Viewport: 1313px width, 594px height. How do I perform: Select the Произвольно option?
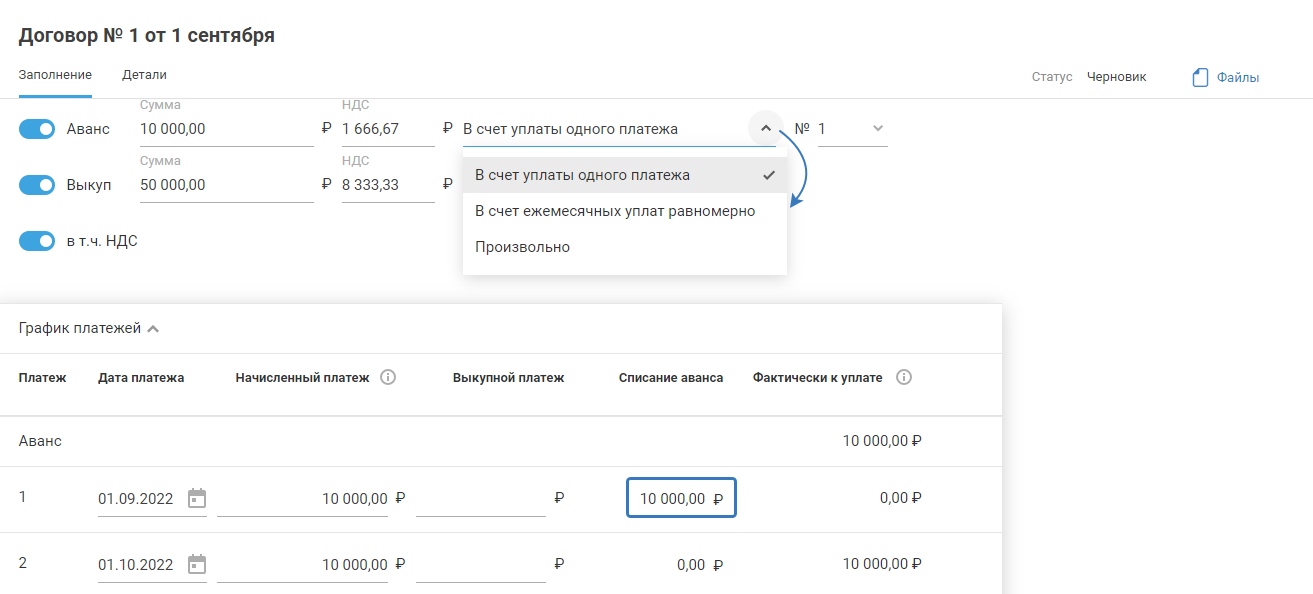[523, 247]
